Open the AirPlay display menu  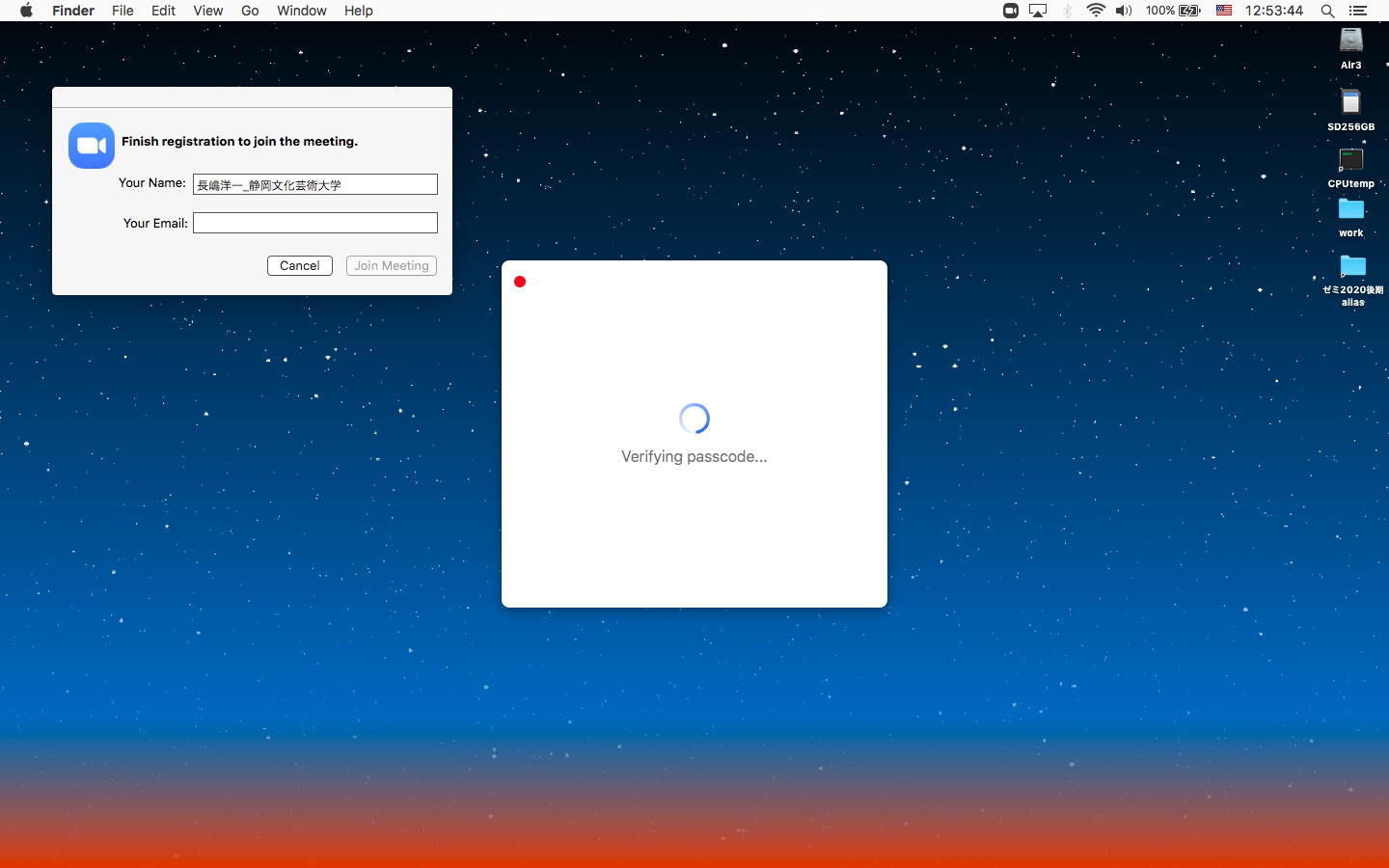point(1038,11)
